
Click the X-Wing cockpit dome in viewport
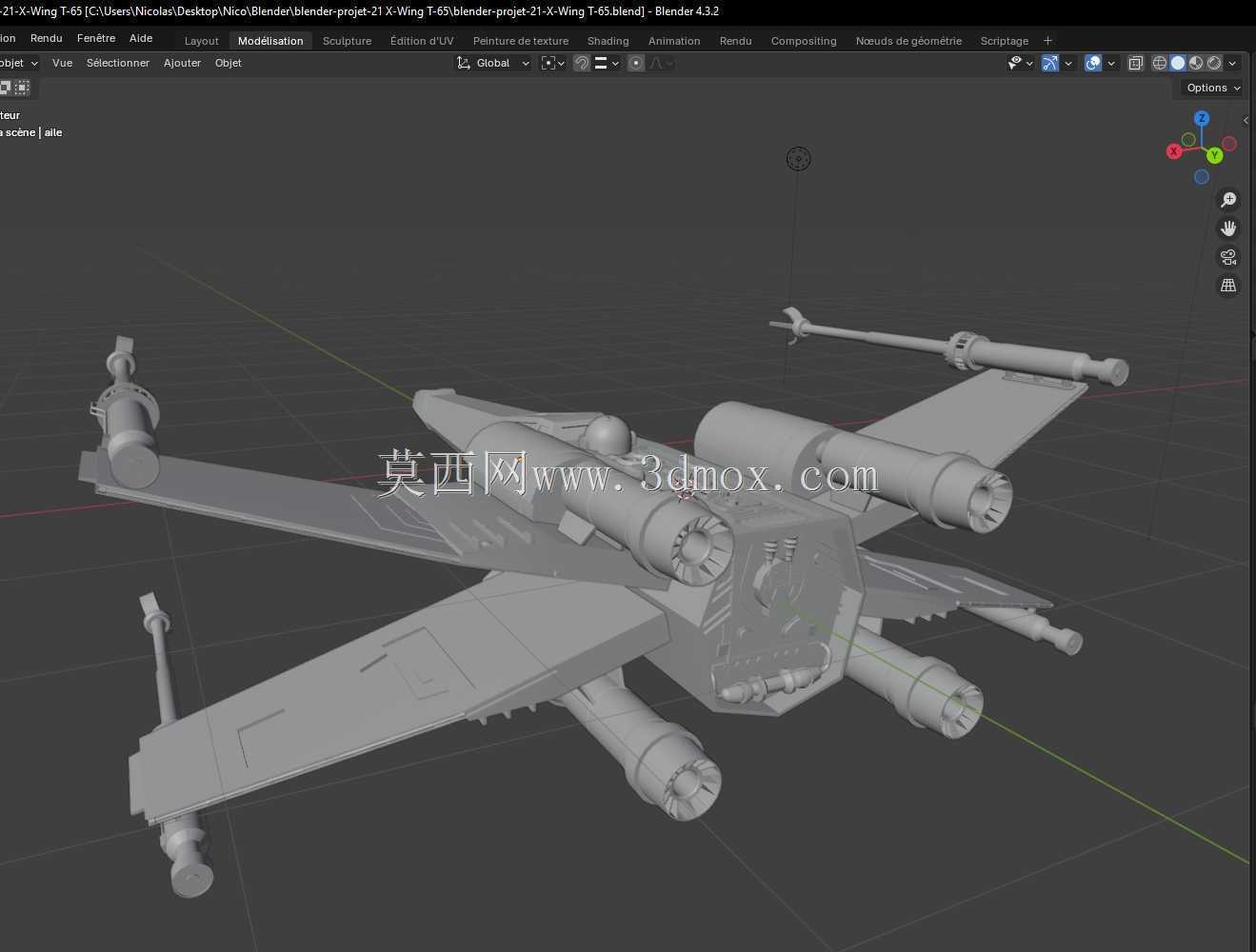click(x=608, y=434)
